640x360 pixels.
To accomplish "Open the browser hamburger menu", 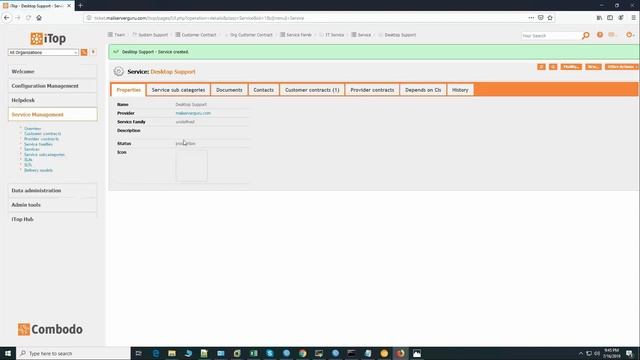I will click(x=633, y=18).
